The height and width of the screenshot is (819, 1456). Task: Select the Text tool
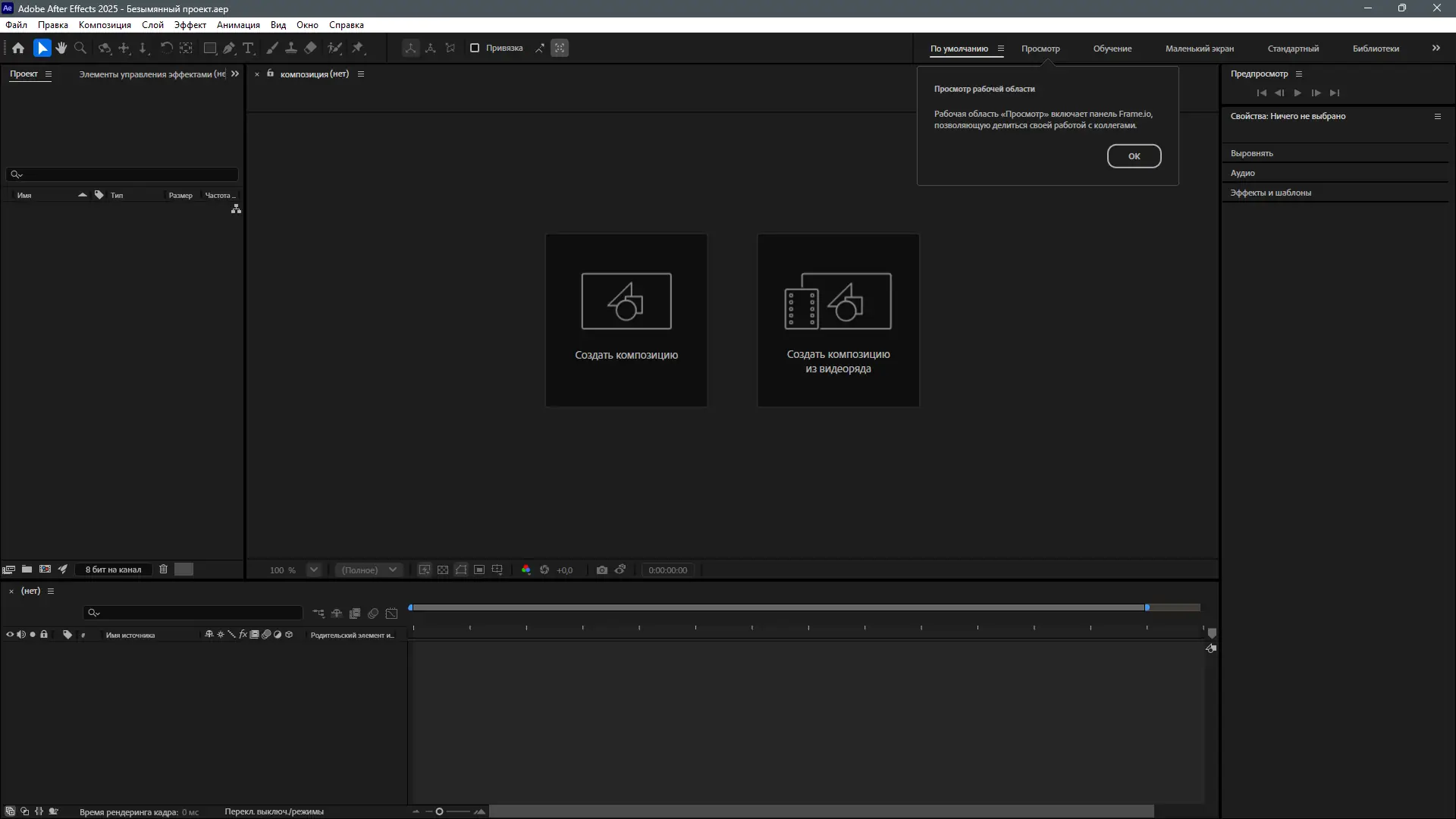248,48
